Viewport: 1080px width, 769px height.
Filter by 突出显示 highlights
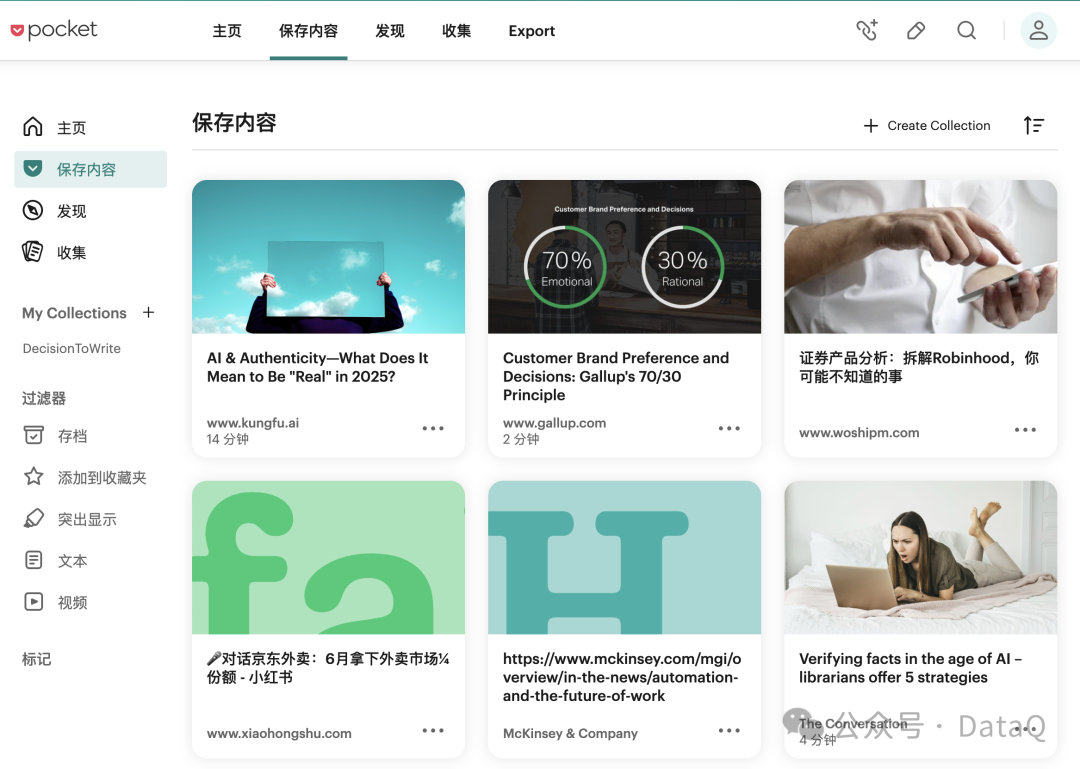tap(70, 519)
